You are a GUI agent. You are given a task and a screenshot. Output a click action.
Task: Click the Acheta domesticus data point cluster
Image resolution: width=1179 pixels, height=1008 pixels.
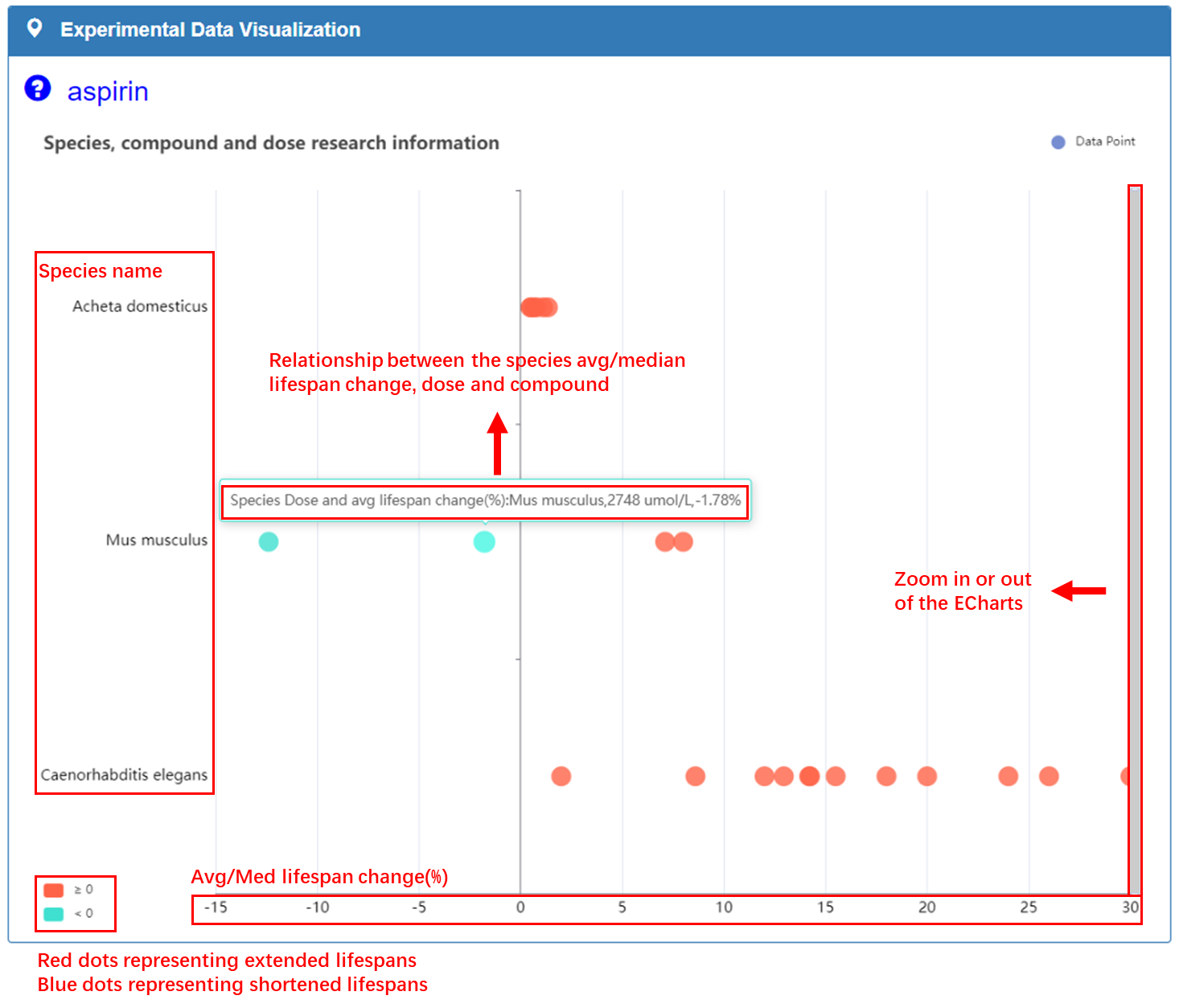pyautogui.click(x=539, y=307)
